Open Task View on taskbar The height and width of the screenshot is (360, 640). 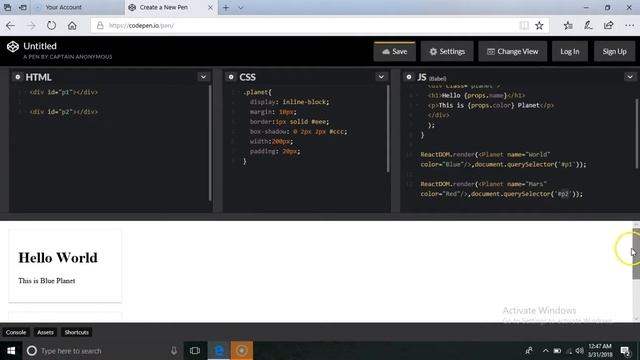click(195, 351)
